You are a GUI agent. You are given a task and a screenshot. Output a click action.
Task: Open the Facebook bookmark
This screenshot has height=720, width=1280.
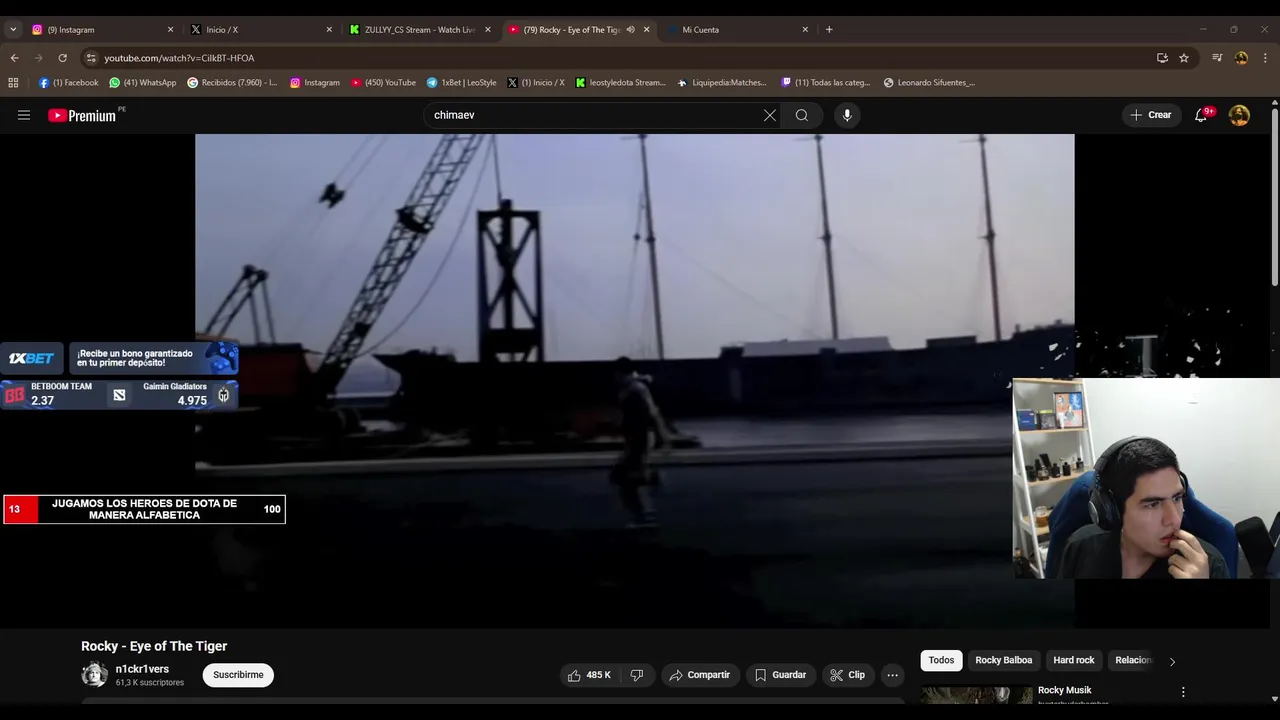tap(68, 83)
